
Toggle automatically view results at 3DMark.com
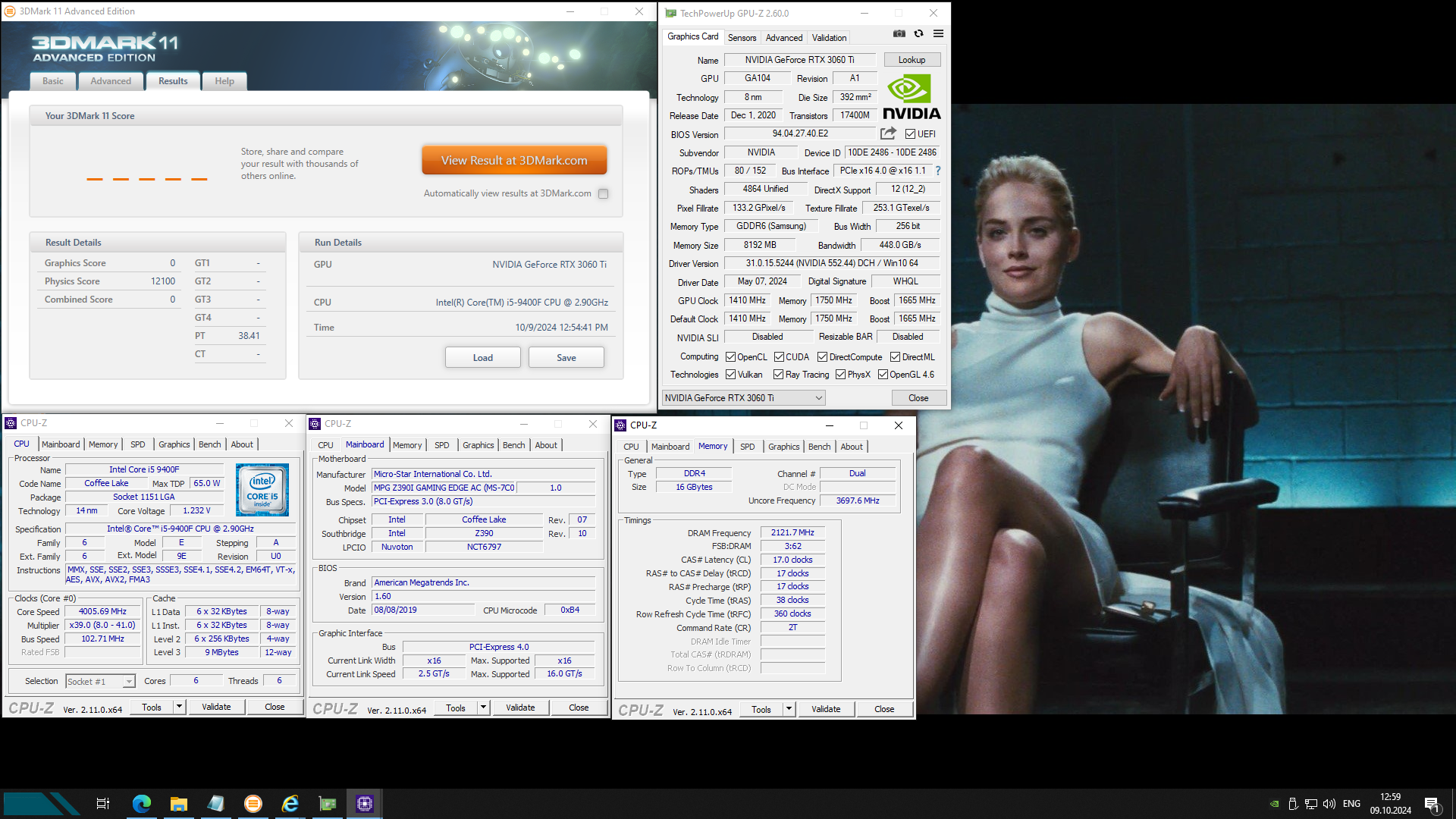coord(603,193)
